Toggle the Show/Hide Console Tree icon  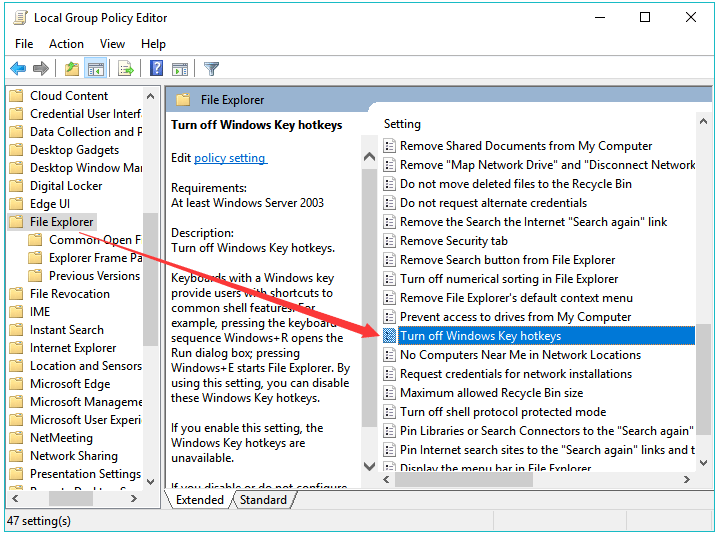tap(96, 69)
